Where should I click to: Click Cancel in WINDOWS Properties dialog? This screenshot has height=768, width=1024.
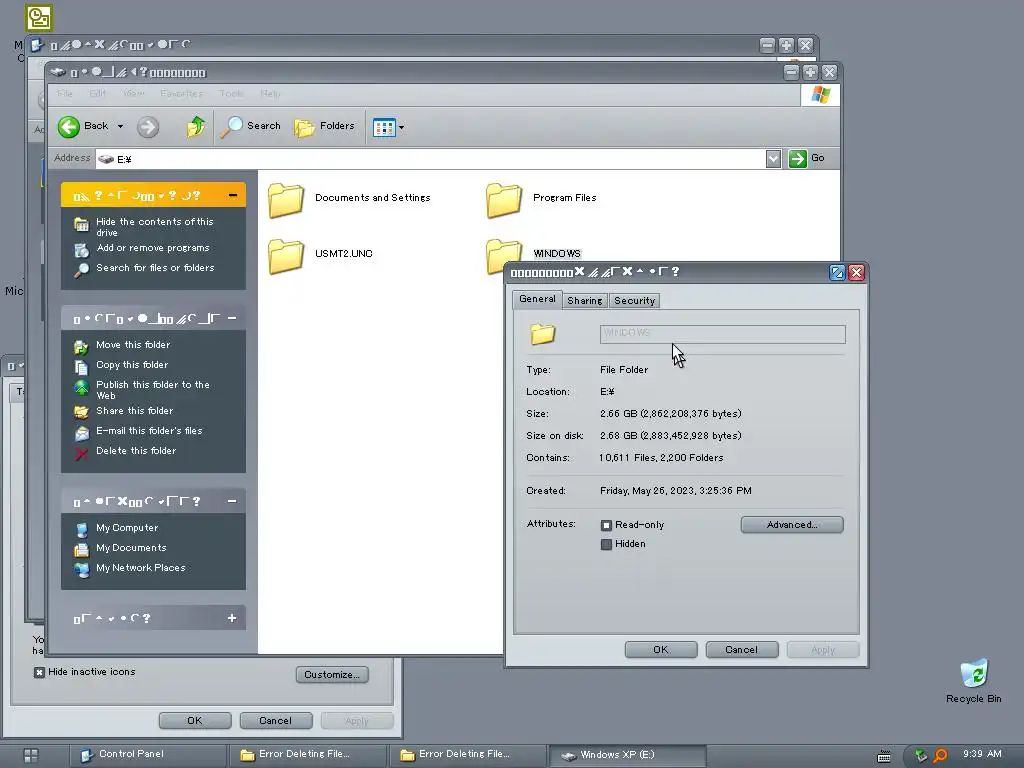pyautogui.click(x=742, y=650)
